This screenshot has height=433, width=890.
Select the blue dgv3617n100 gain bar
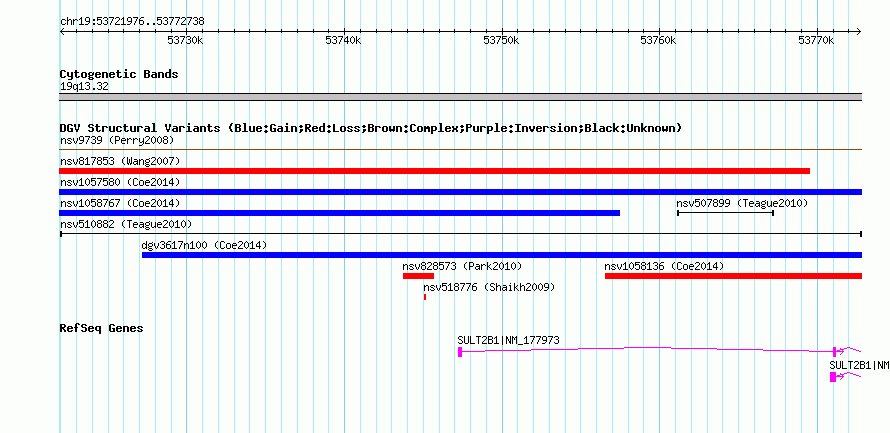502,255
